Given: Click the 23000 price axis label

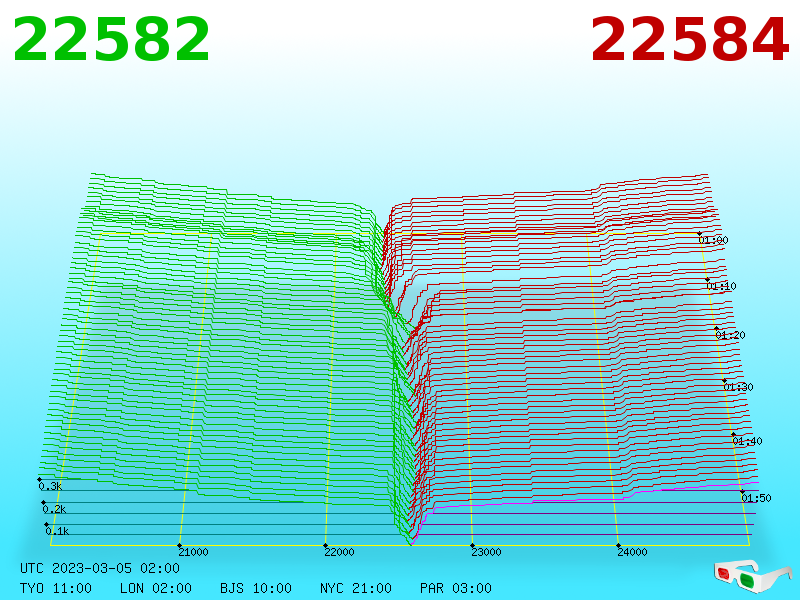Looking at the screenshot, I should 486,552.
